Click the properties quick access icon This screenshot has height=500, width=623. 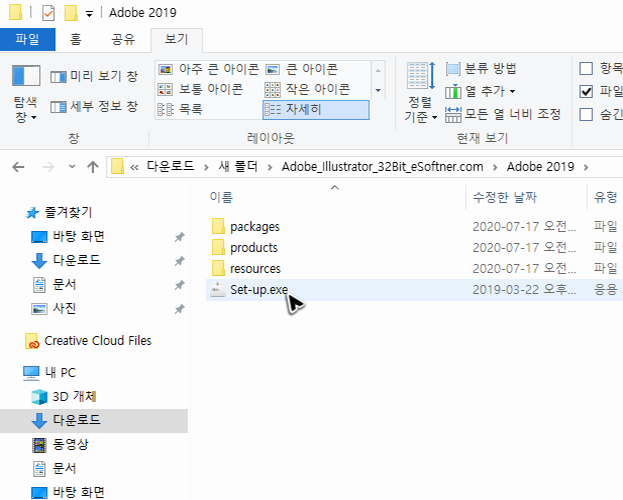48,13
